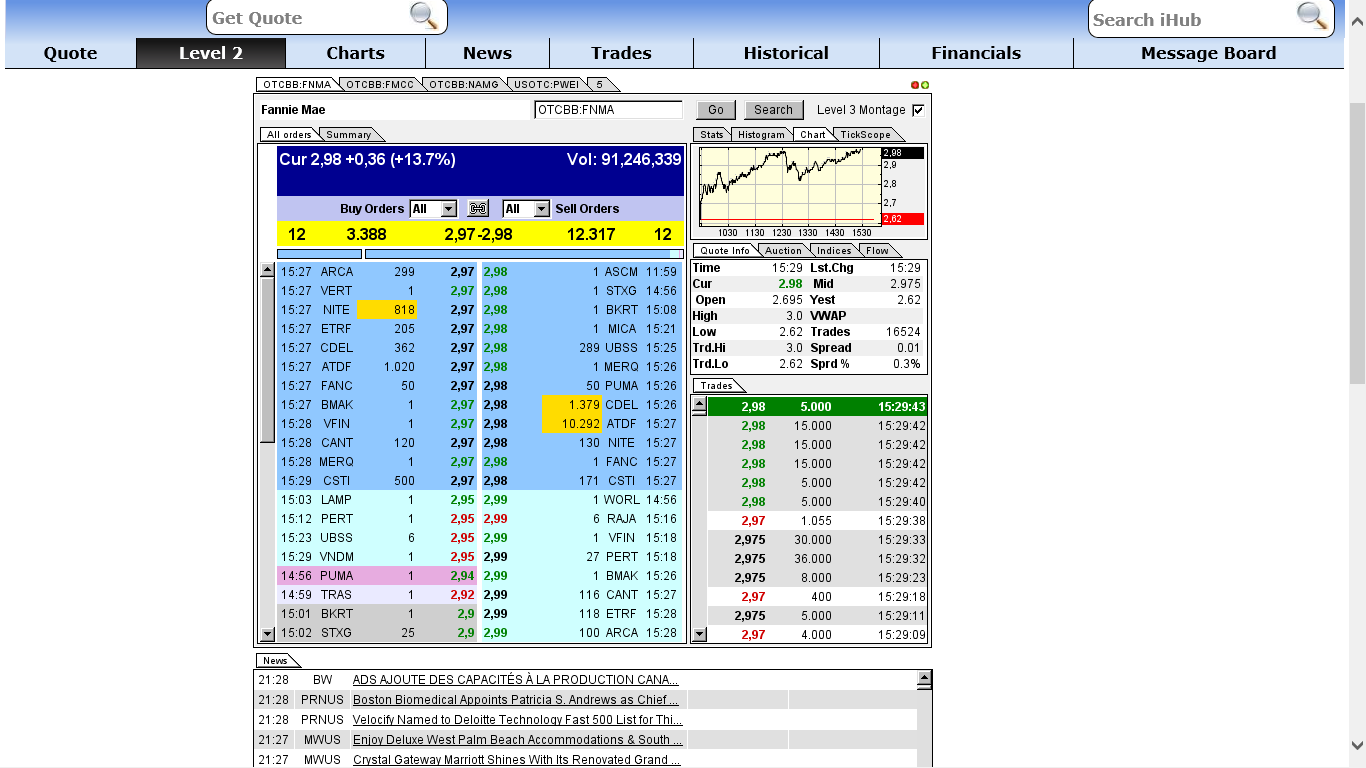Click the order book scrollbar thumb
The height and width of the screenshot is (768, 1366).
[x=267, y=360]
